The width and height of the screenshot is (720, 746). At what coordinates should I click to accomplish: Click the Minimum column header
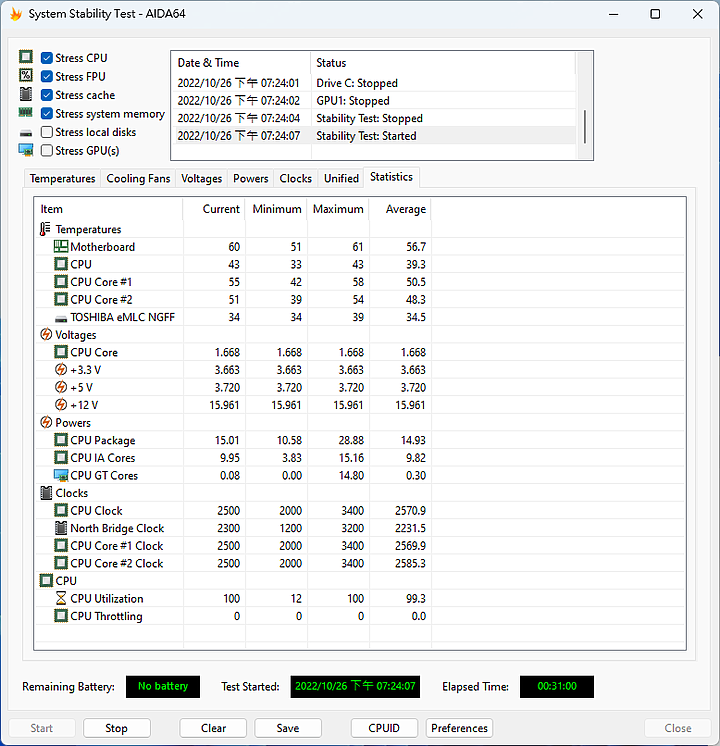tap(276, 209)
